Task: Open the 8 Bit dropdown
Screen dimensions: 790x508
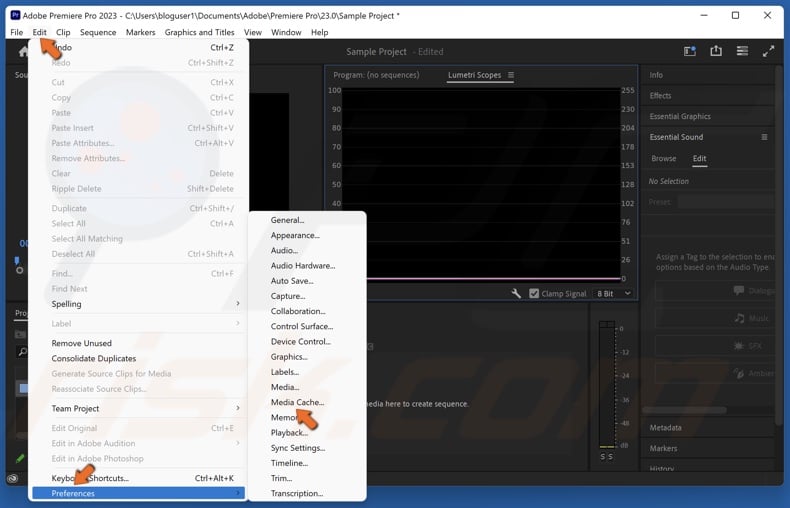Action: coord(614,293)
